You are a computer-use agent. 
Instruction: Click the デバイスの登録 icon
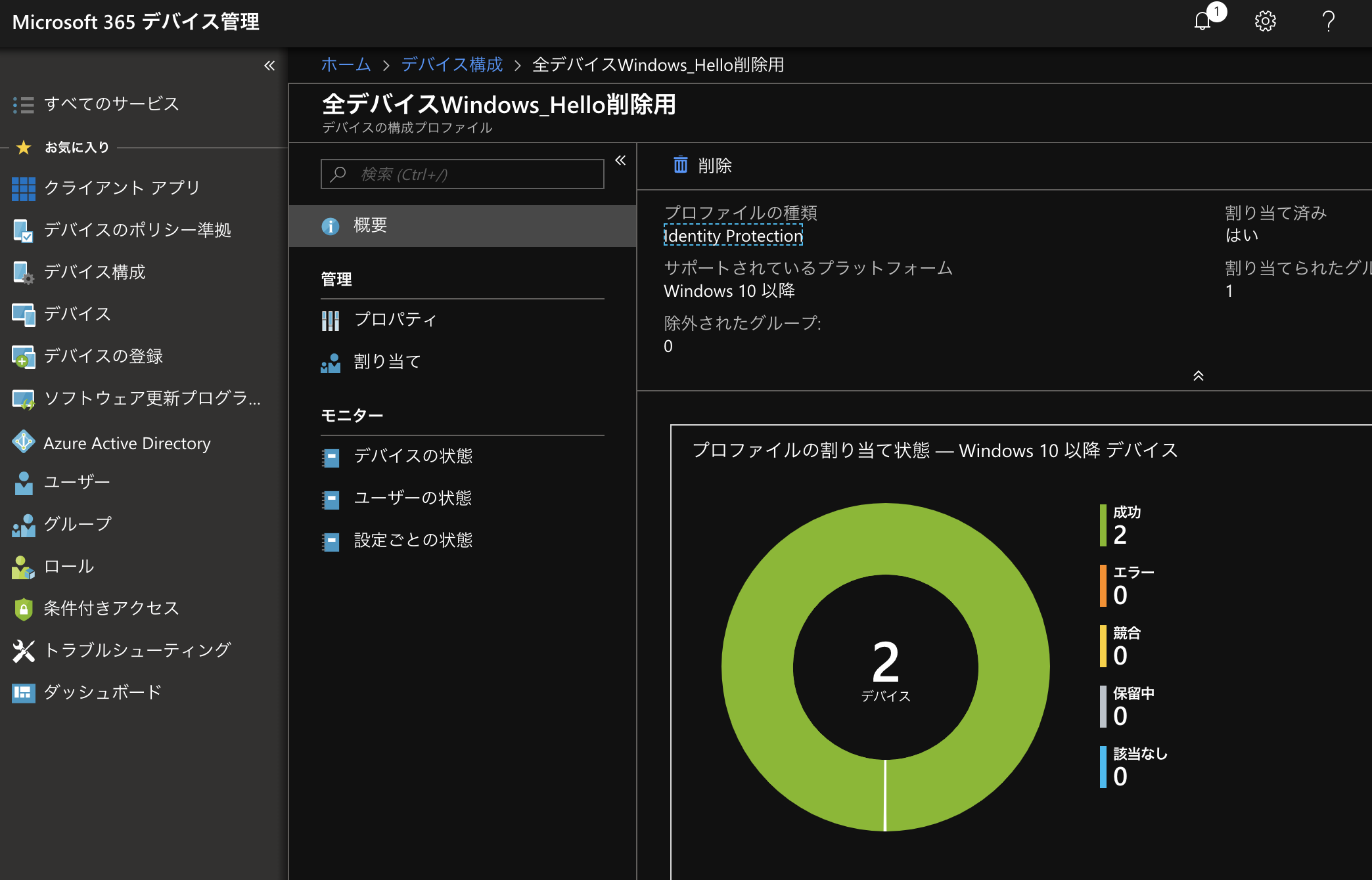click(x=24, y=357)
